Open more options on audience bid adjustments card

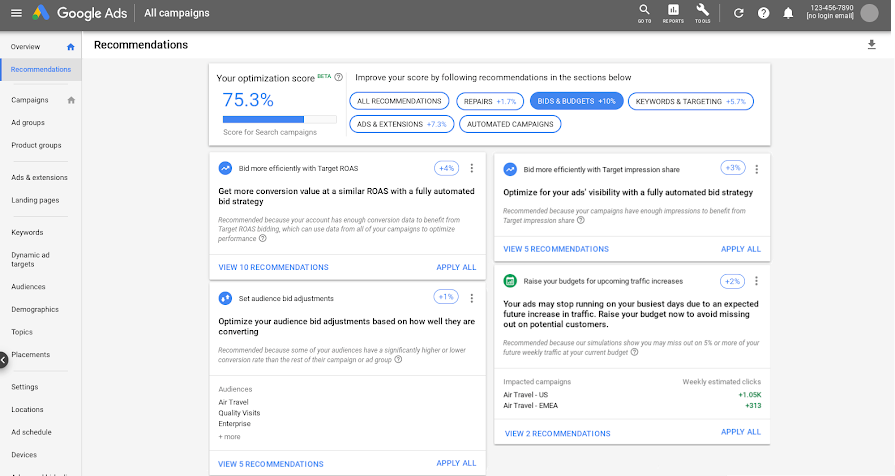pyautogui.click(x=471, y=298)
